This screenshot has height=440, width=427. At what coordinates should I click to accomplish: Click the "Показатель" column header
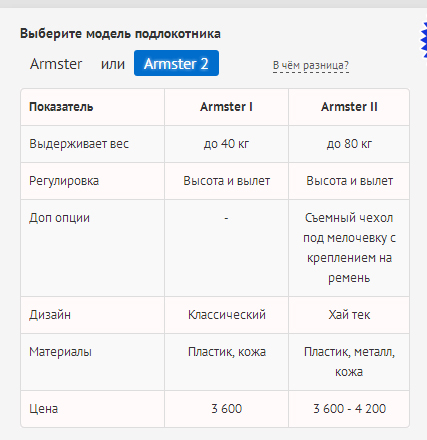[x=61, y=107]
